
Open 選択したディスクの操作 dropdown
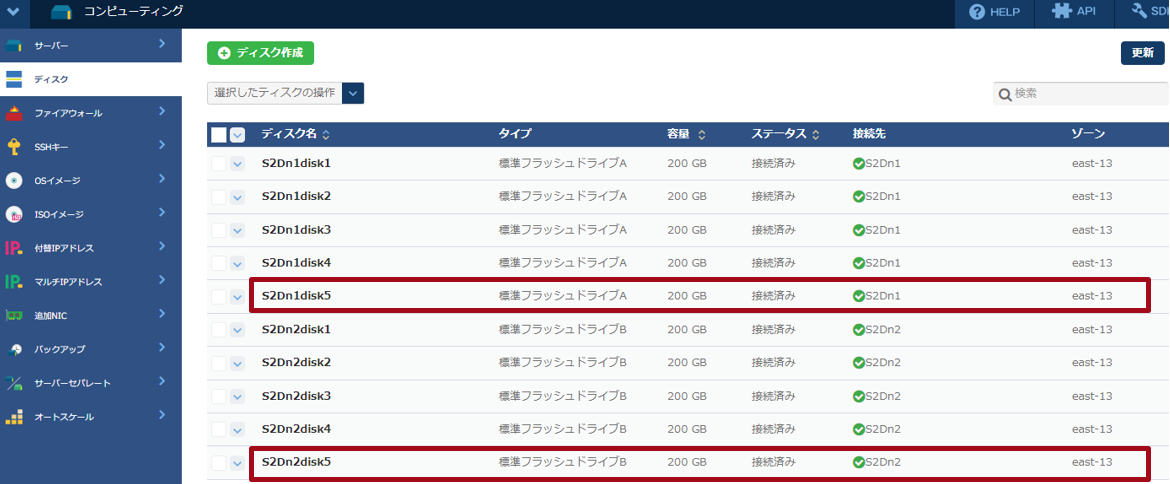285,93
